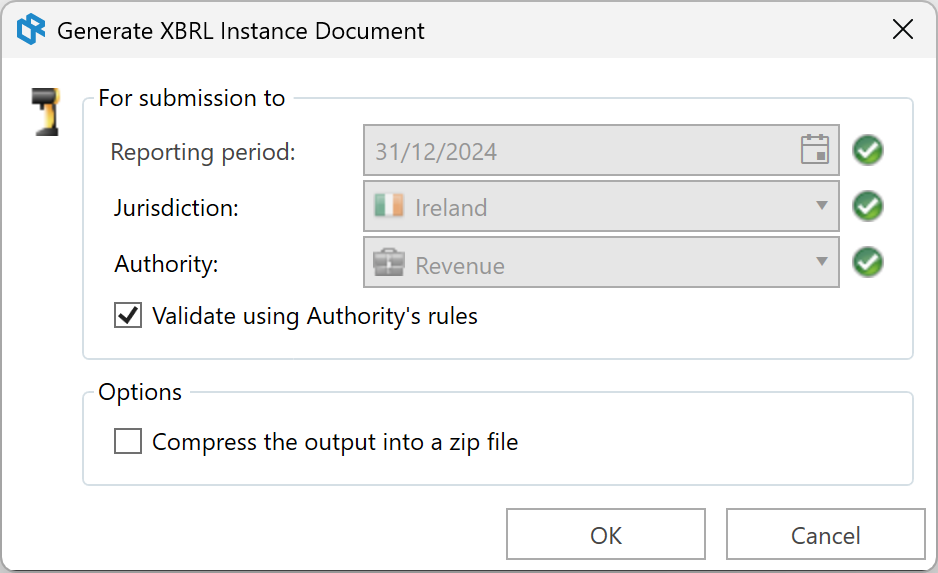The image size is (938, 573).
Task: Click the briefcase icon beside Revenue
Action: 388,264
